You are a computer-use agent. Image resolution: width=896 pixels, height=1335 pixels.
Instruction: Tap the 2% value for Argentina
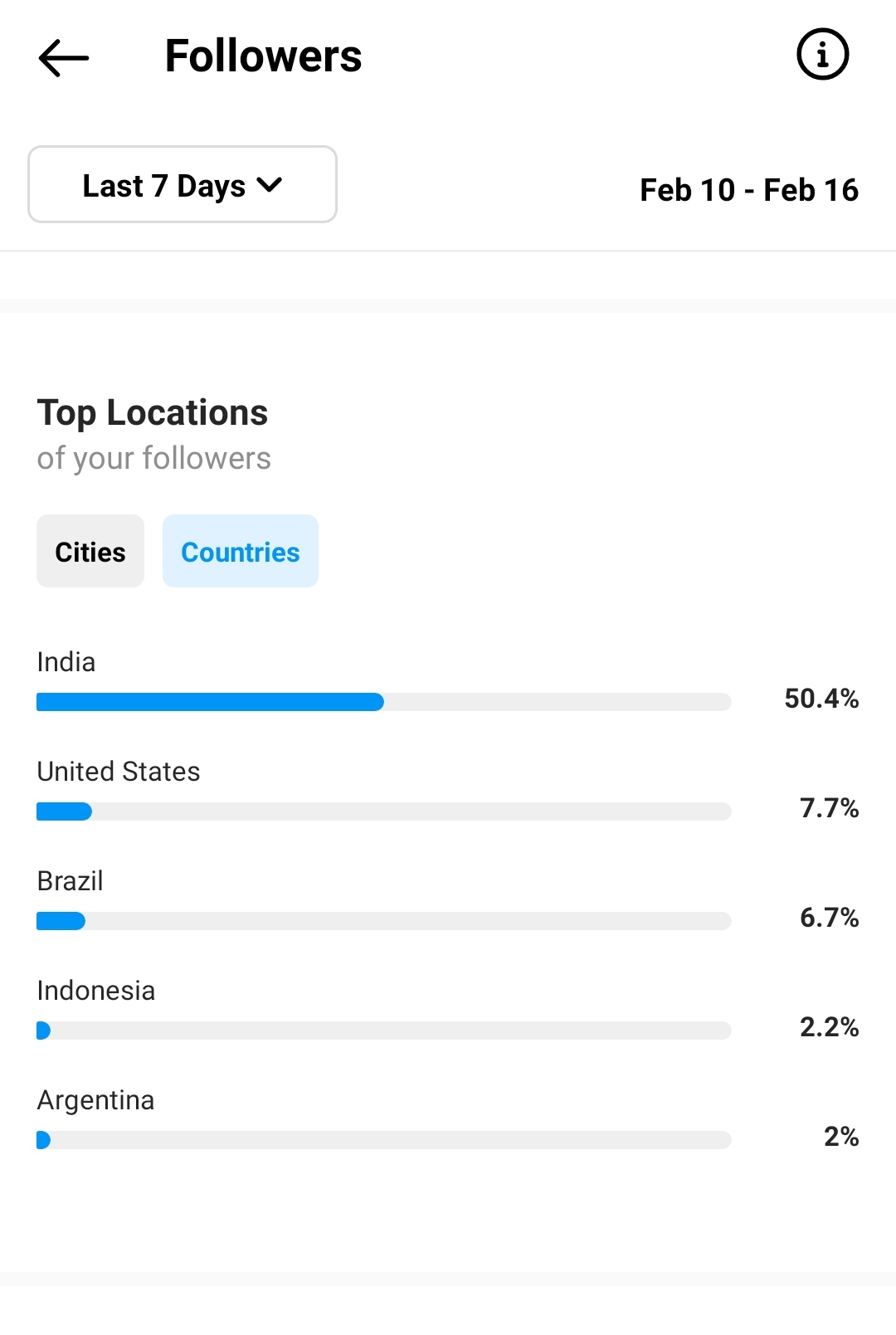(x=841, y=1137)
